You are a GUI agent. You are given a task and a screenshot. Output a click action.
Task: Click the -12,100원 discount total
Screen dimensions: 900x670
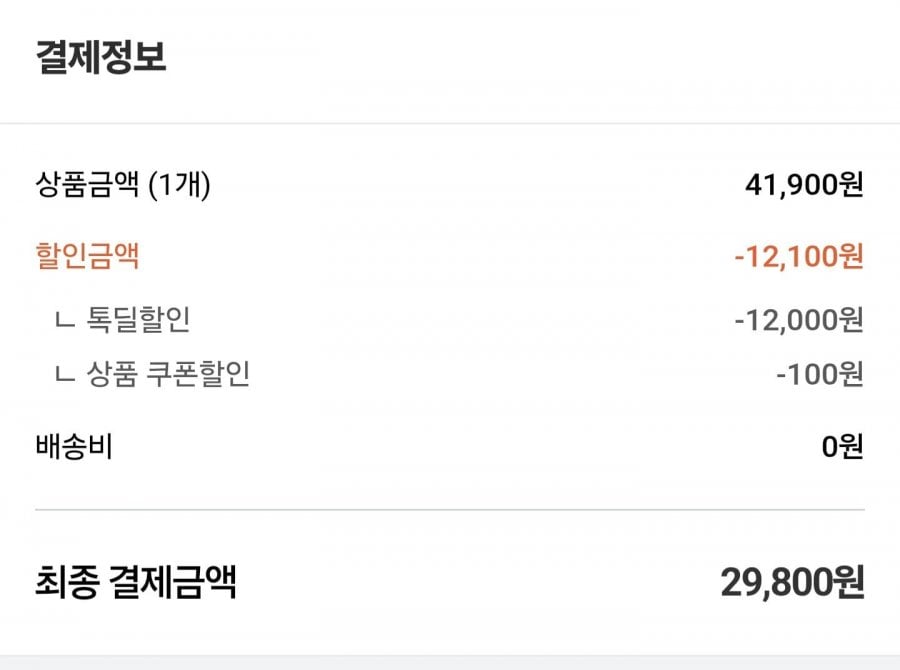click(799, 256)
